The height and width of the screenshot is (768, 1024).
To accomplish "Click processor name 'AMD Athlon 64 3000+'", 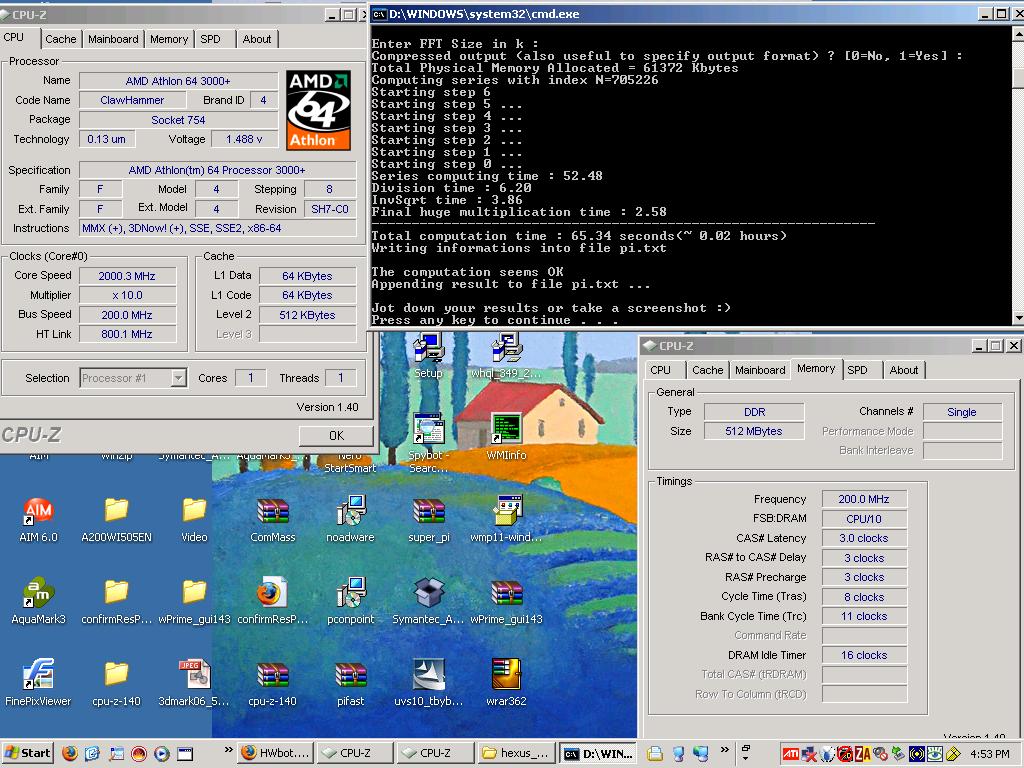I will 178,81.
